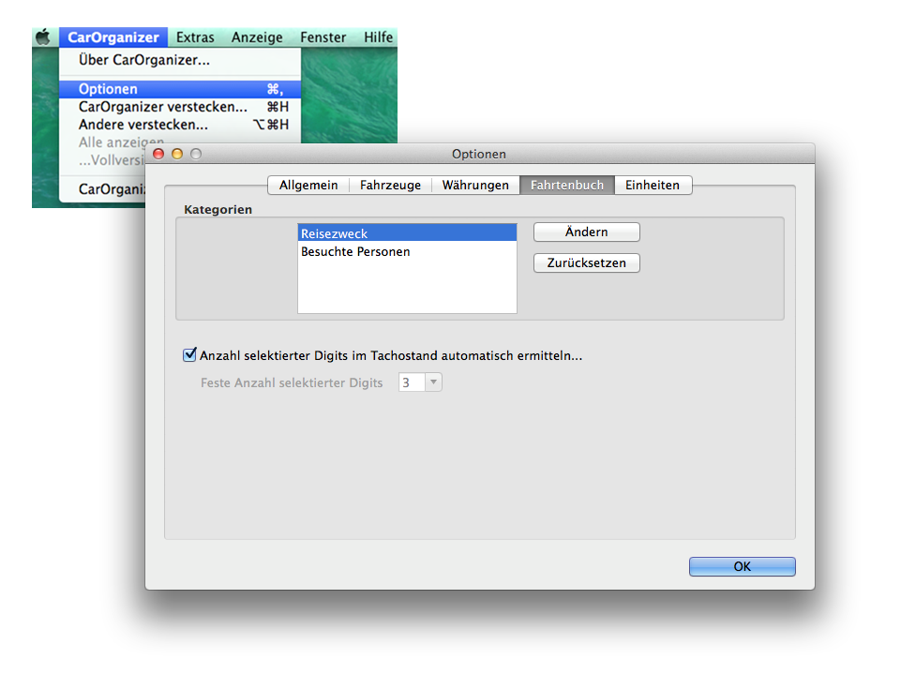
Task: Select Besuchte Personen category
Action: coord(355,252)
